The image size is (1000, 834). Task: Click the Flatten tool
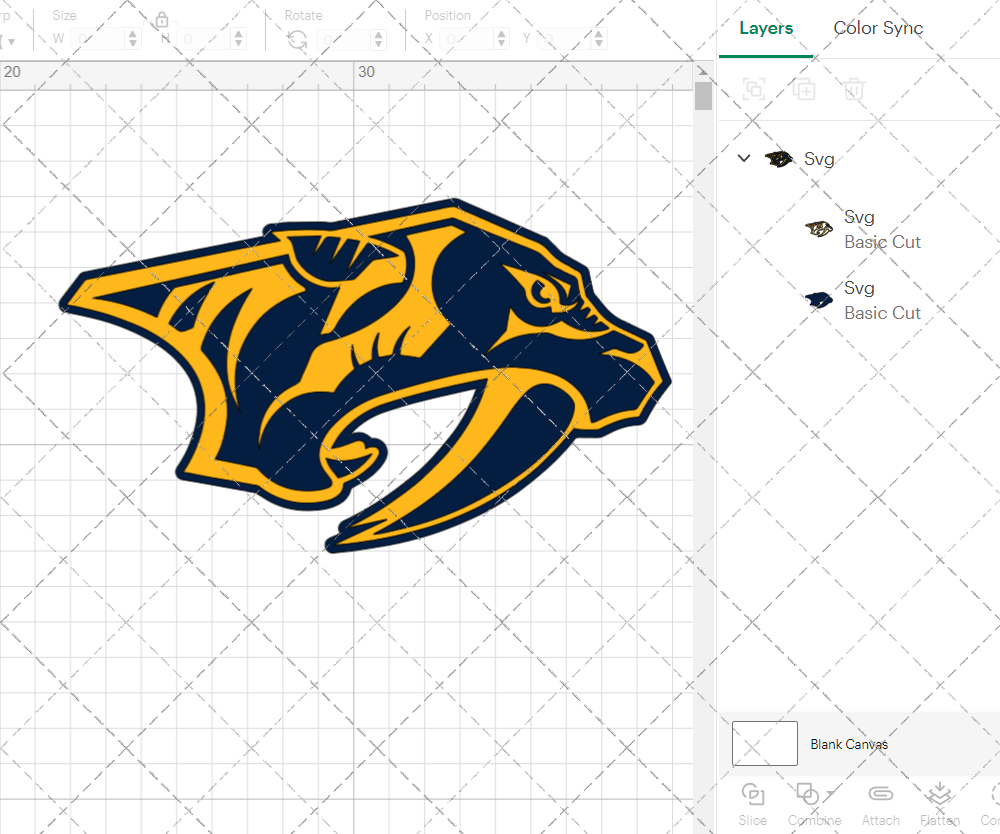pos(940,805)
